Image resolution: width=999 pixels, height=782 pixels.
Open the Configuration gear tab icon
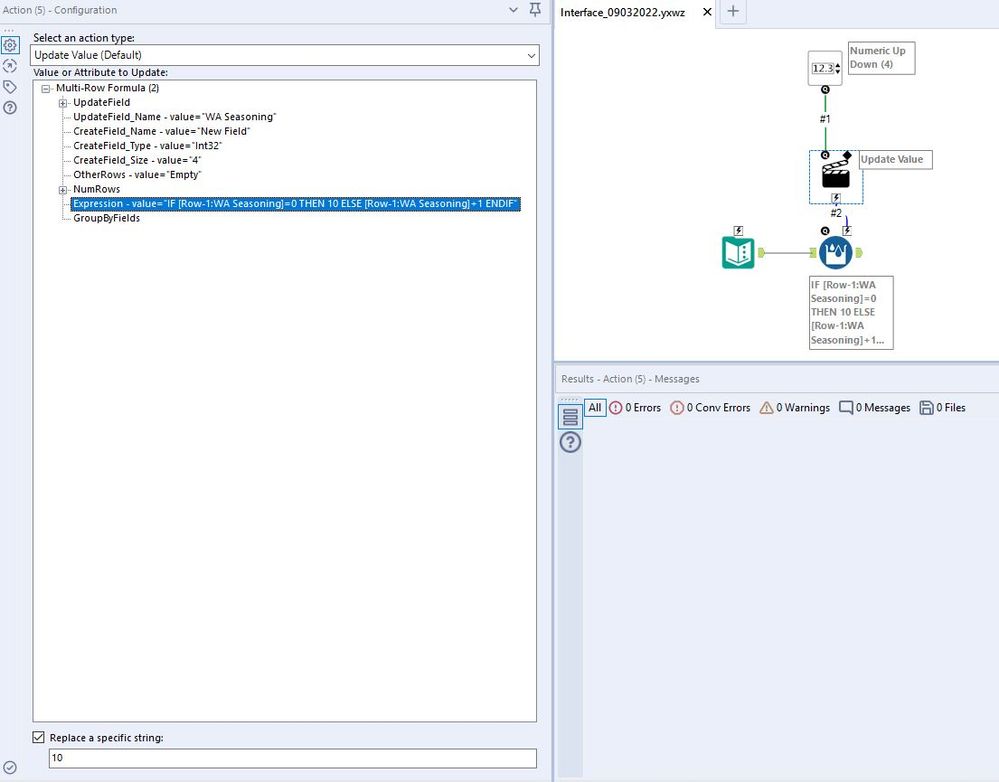pos(10,45)
